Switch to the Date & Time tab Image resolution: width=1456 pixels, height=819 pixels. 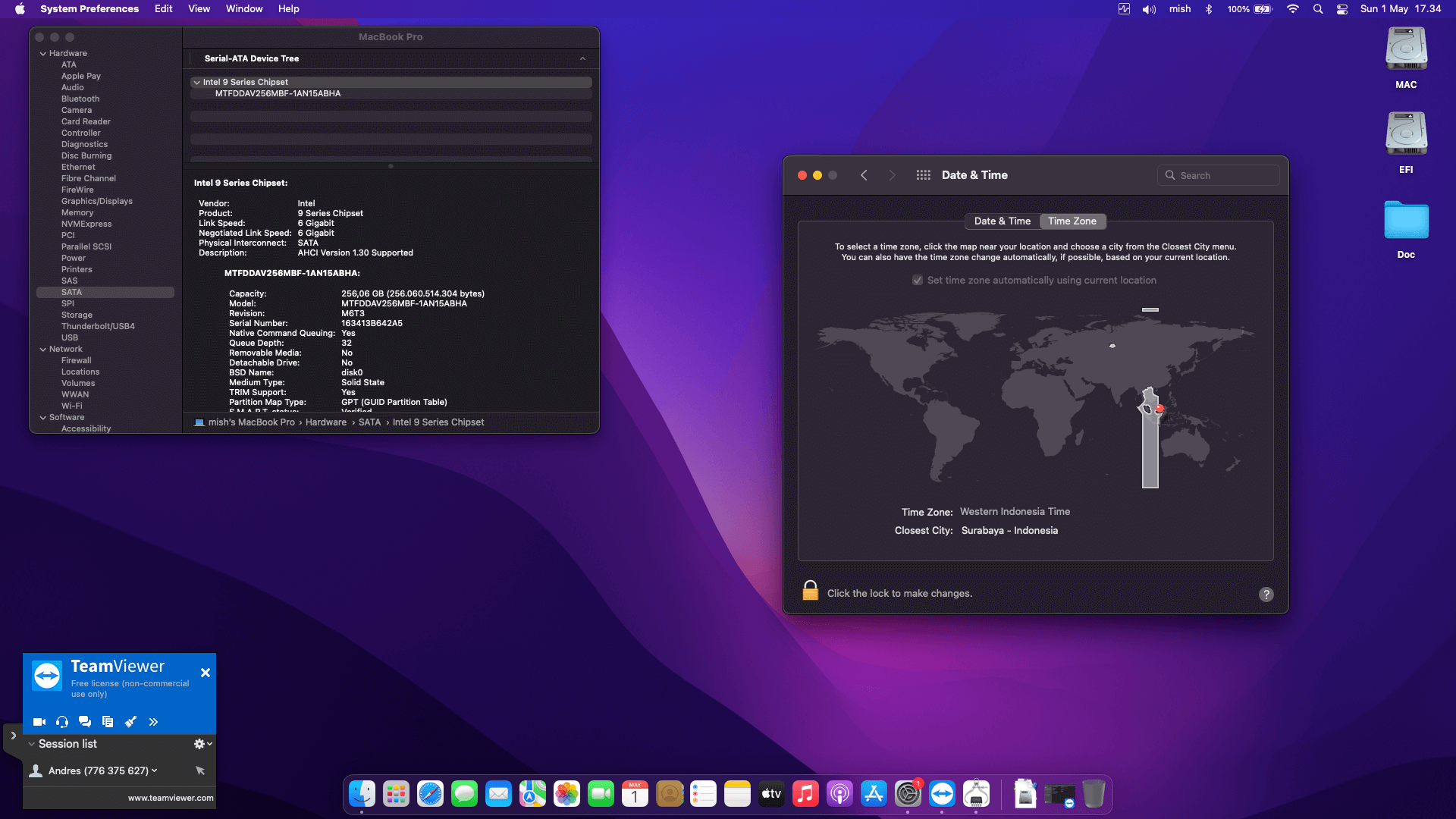pos(1002,221)
